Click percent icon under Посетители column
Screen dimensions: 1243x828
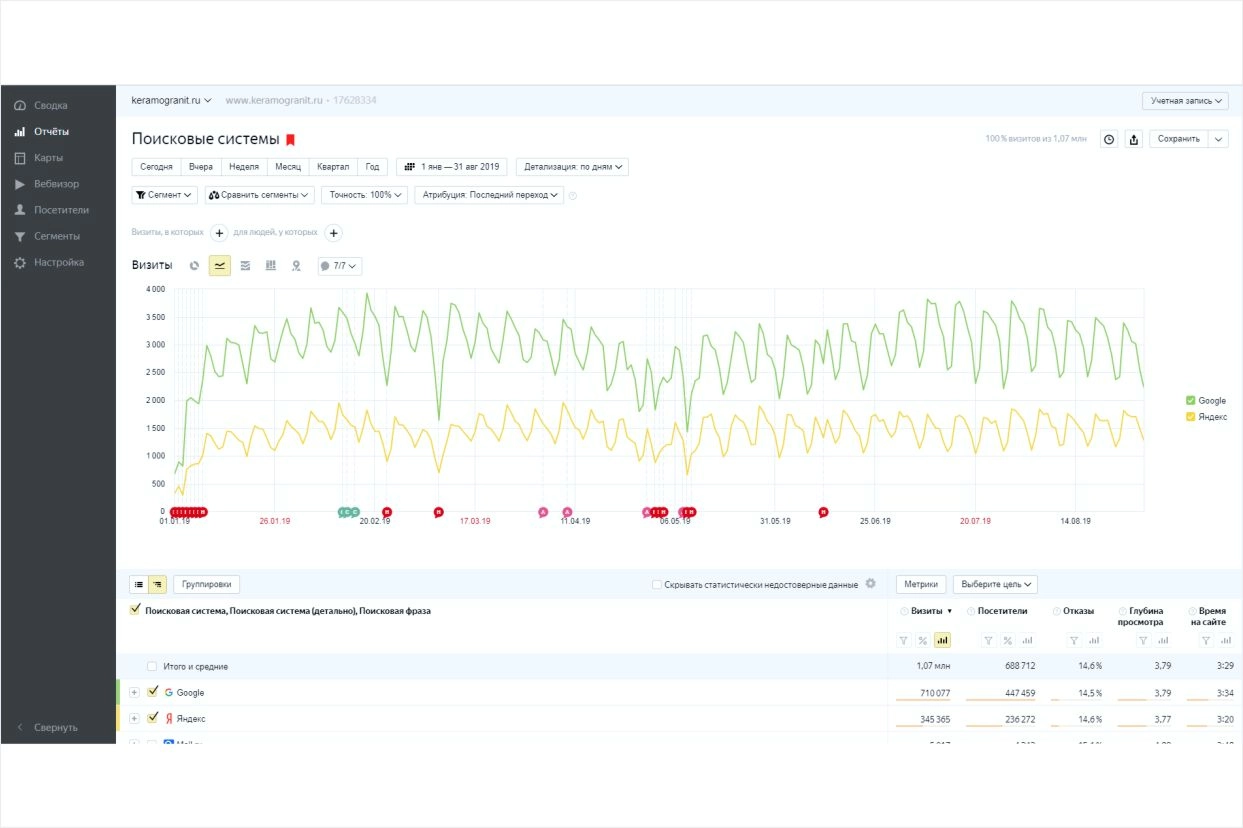pyautogui.click(x=1008, y=640)
